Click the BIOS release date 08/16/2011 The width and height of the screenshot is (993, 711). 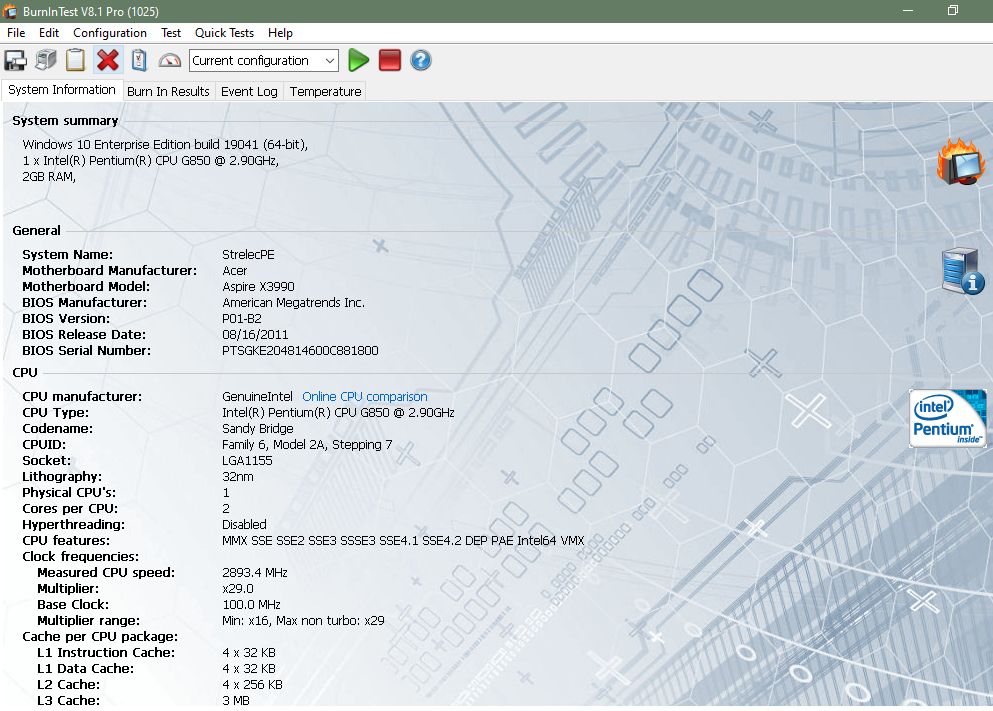click(255, 335)
